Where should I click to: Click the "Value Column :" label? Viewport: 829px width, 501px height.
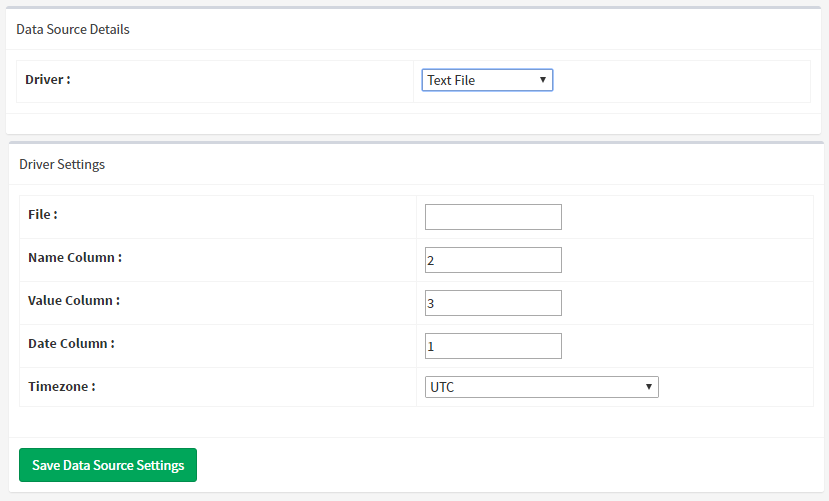(74, 300)
